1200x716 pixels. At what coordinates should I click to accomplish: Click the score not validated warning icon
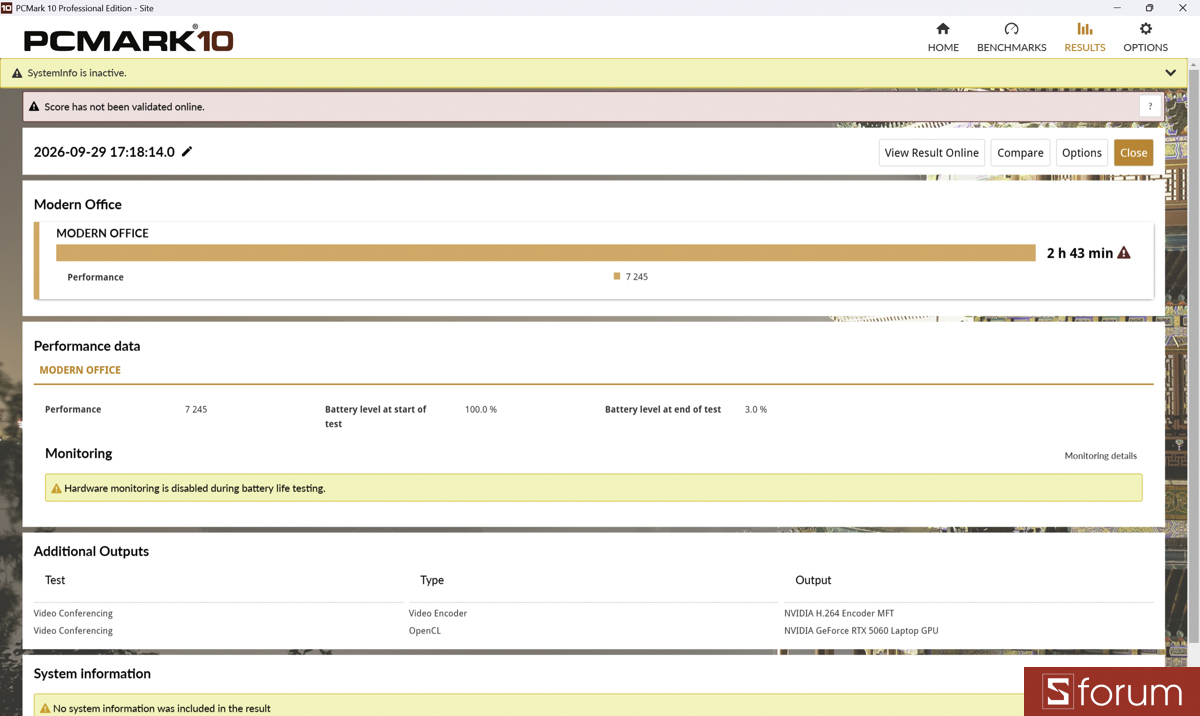[34, 107]
